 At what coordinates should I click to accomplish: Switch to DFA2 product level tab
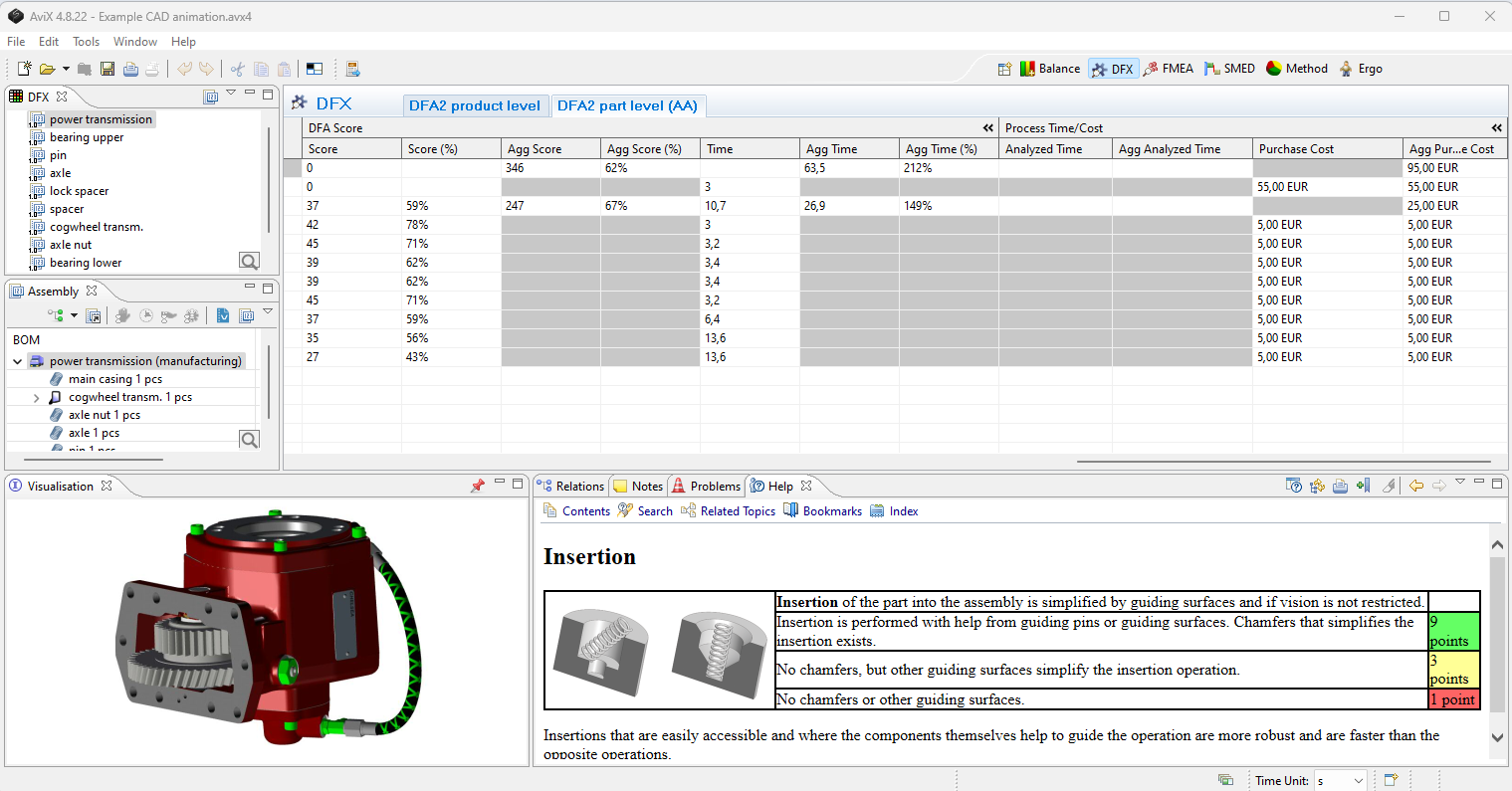click(x=474, y=105)
